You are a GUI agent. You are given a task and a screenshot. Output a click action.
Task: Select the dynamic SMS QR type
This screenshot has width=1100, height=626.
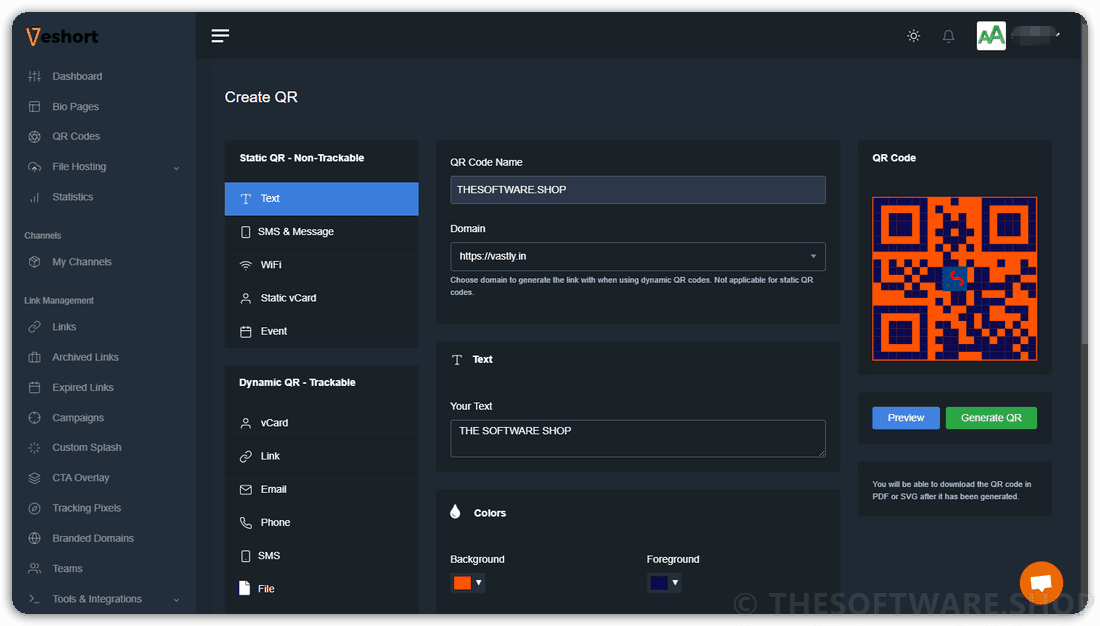321,556
